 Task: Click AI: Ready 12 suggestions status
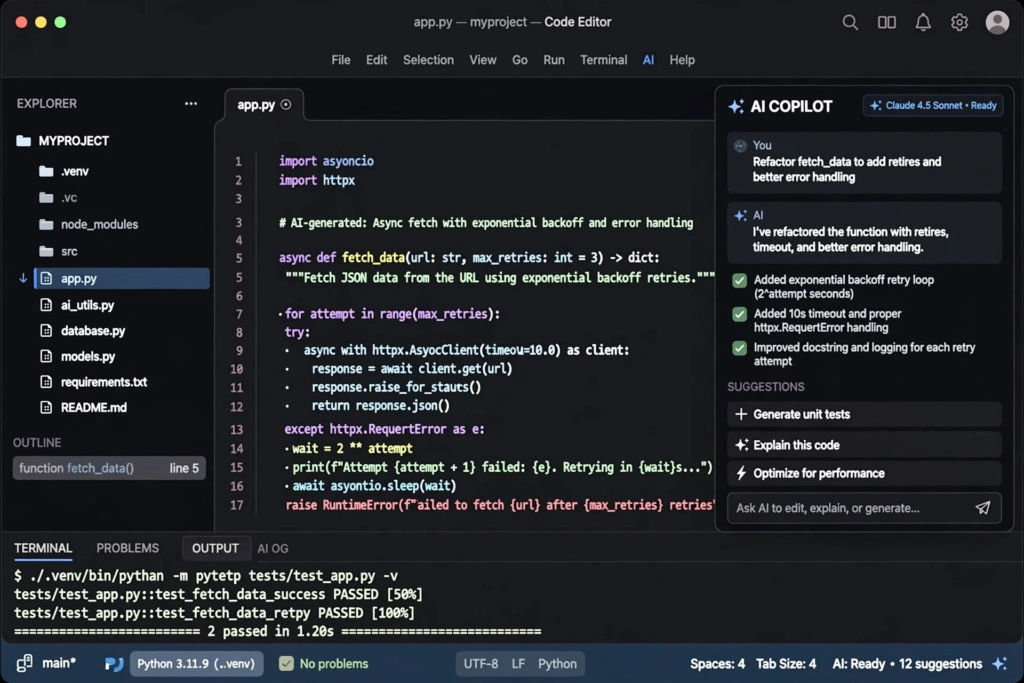907,663
